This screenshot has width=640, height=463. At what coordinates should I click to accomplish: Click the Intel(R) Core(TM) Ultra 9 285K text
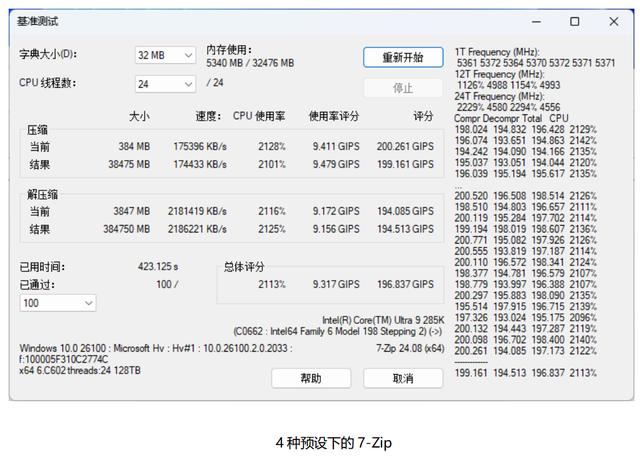tap(383, 320)
